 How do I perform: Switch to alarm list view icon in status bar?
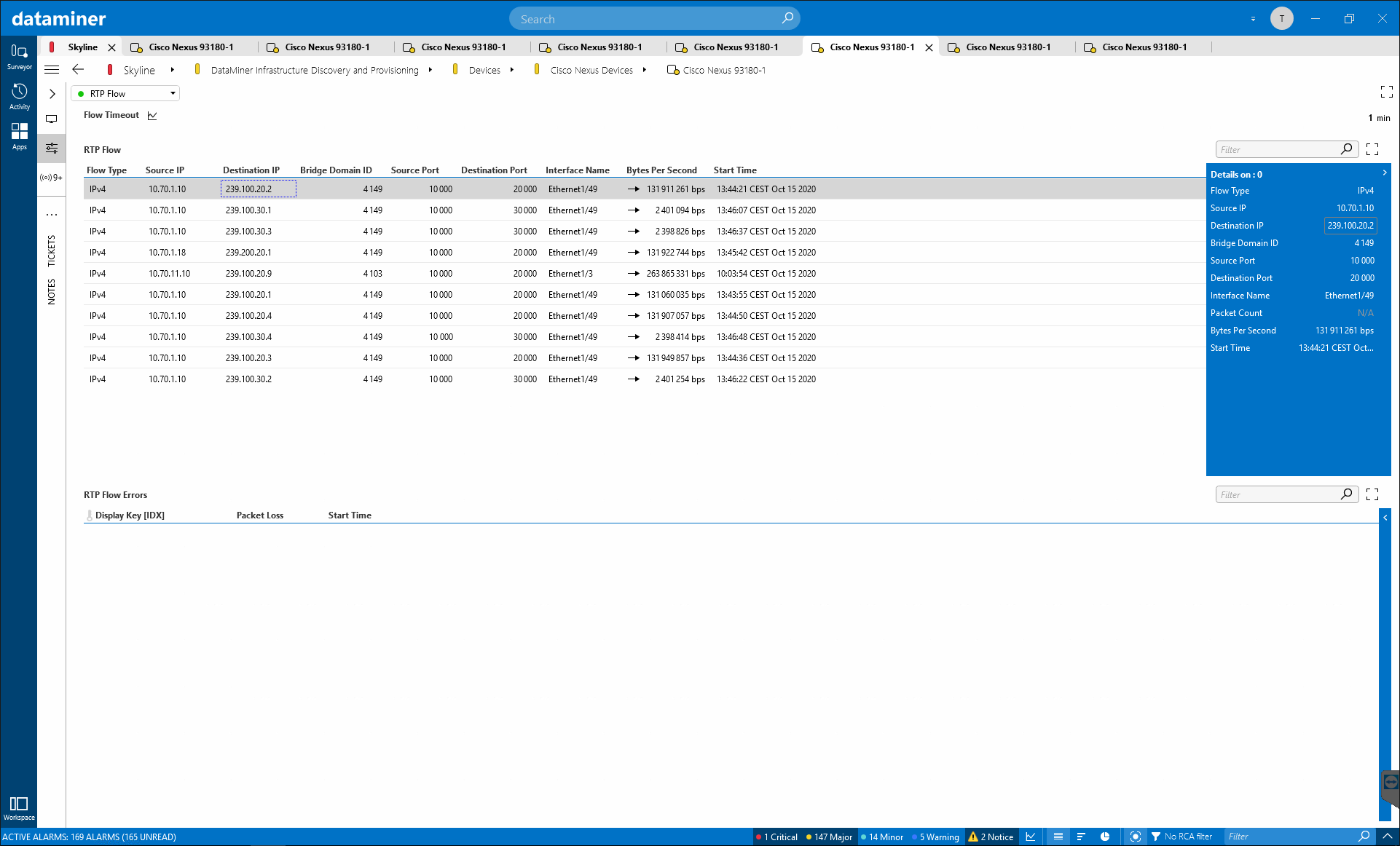[1058, 837]
